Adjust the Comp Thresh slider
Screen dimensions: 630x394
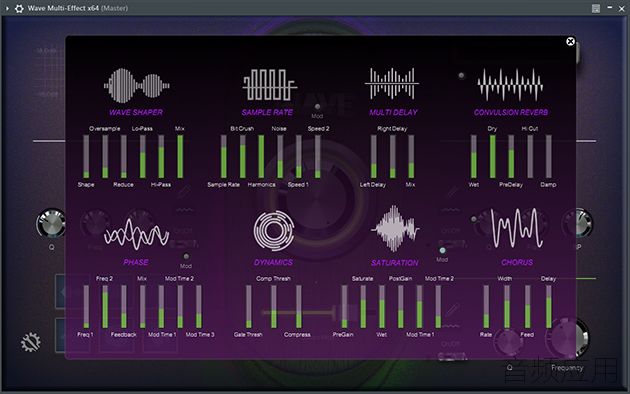point(274,306)
